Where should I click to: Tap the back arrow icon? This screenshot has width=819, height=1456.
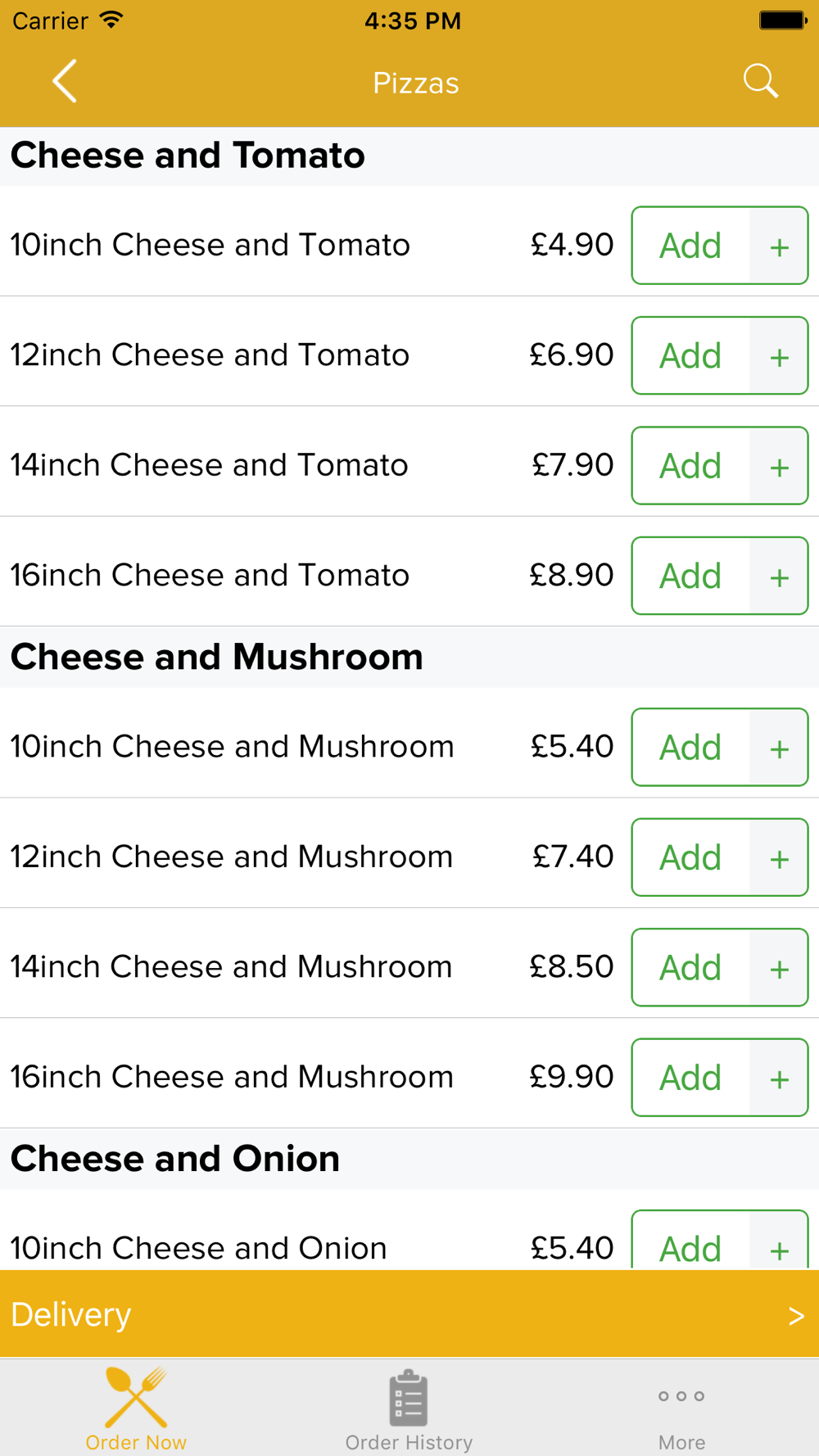pos(65,81)
